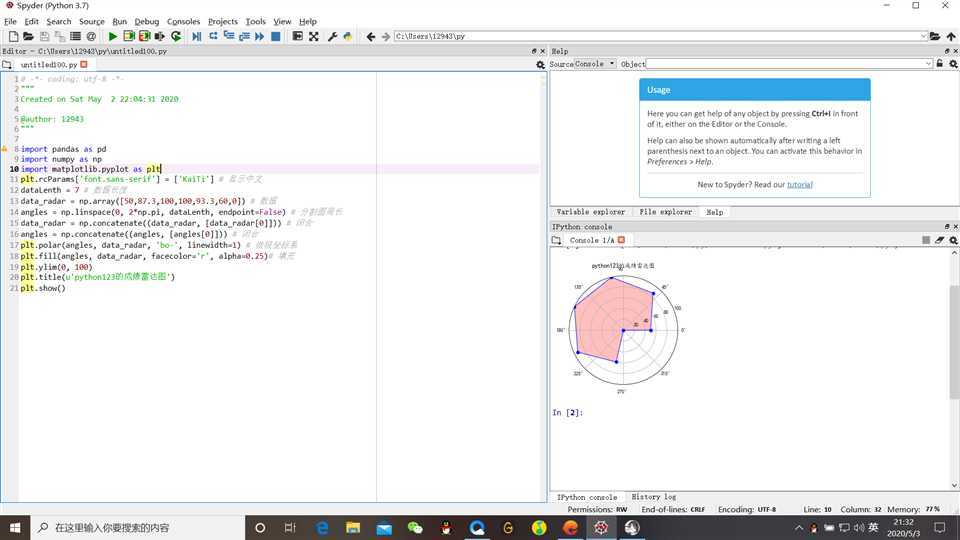Undock the Editor pane
960x540 pixels.
click(x=534, y=51)
